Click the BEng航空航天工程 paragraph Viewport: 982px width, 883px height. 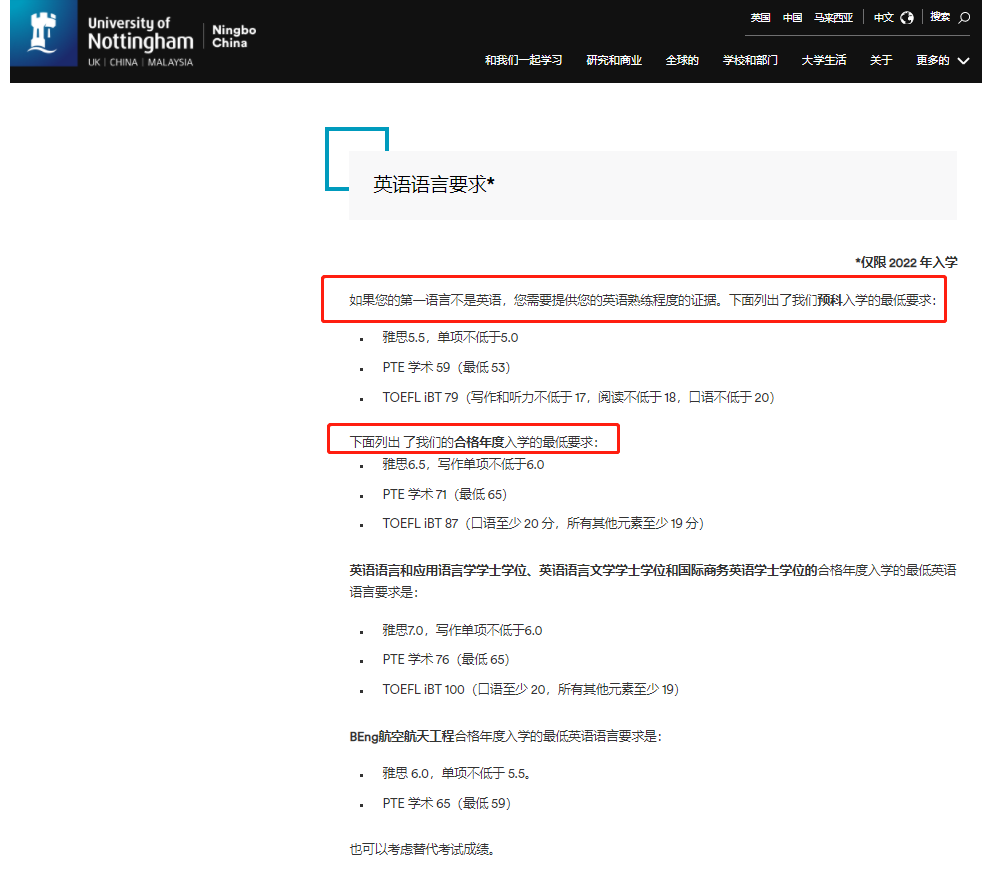[505, 736]
